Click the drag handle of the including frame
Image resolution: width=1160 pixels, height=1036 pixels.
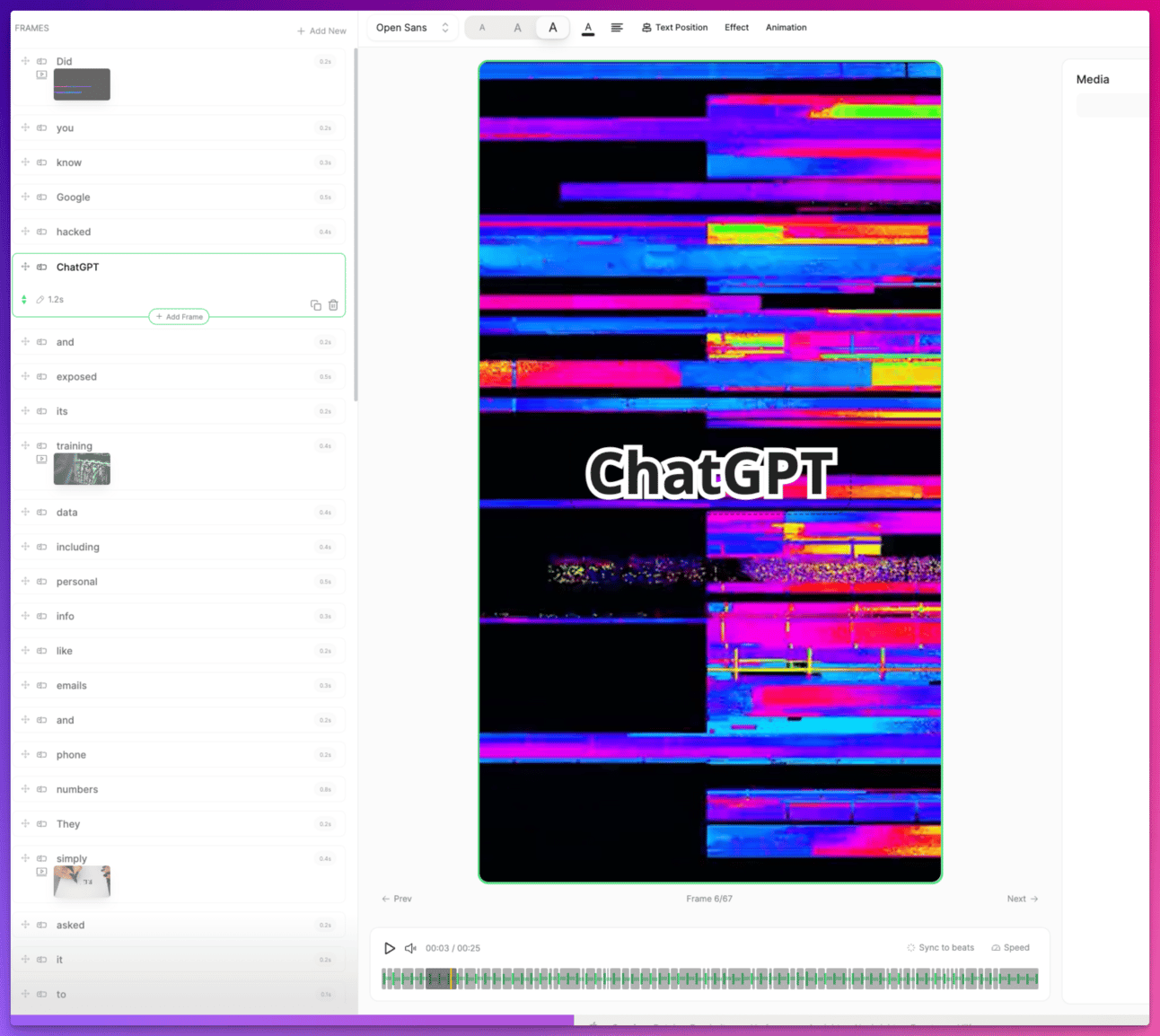(x=25, y=547)
